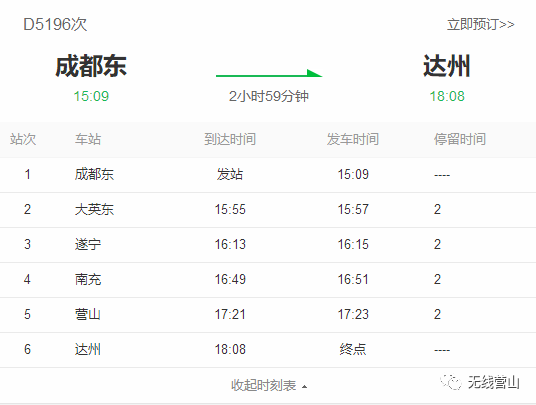Click the 大英东 station row
The width and height of the screenshot is (536, 405).
268,210
